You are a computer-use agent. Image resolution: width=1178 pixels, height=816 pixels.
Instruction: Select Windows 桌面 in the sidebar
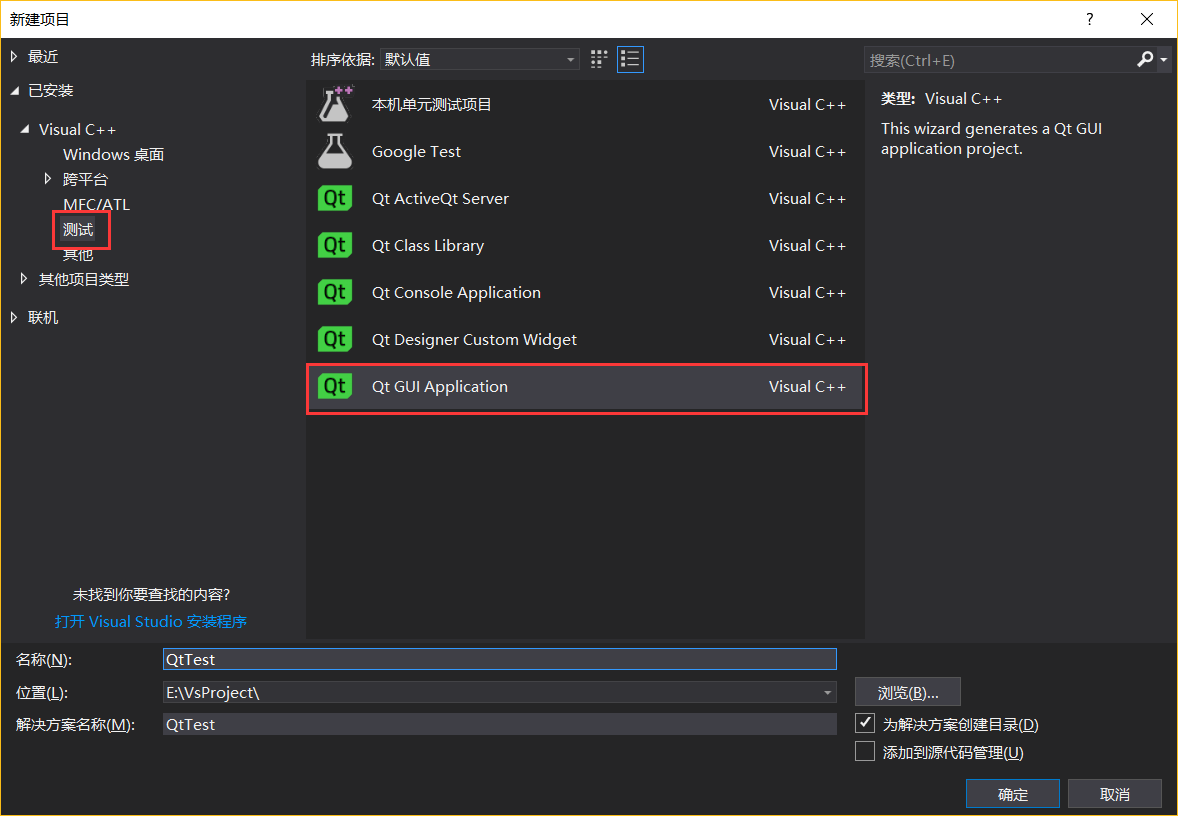(x=113, y=154)
